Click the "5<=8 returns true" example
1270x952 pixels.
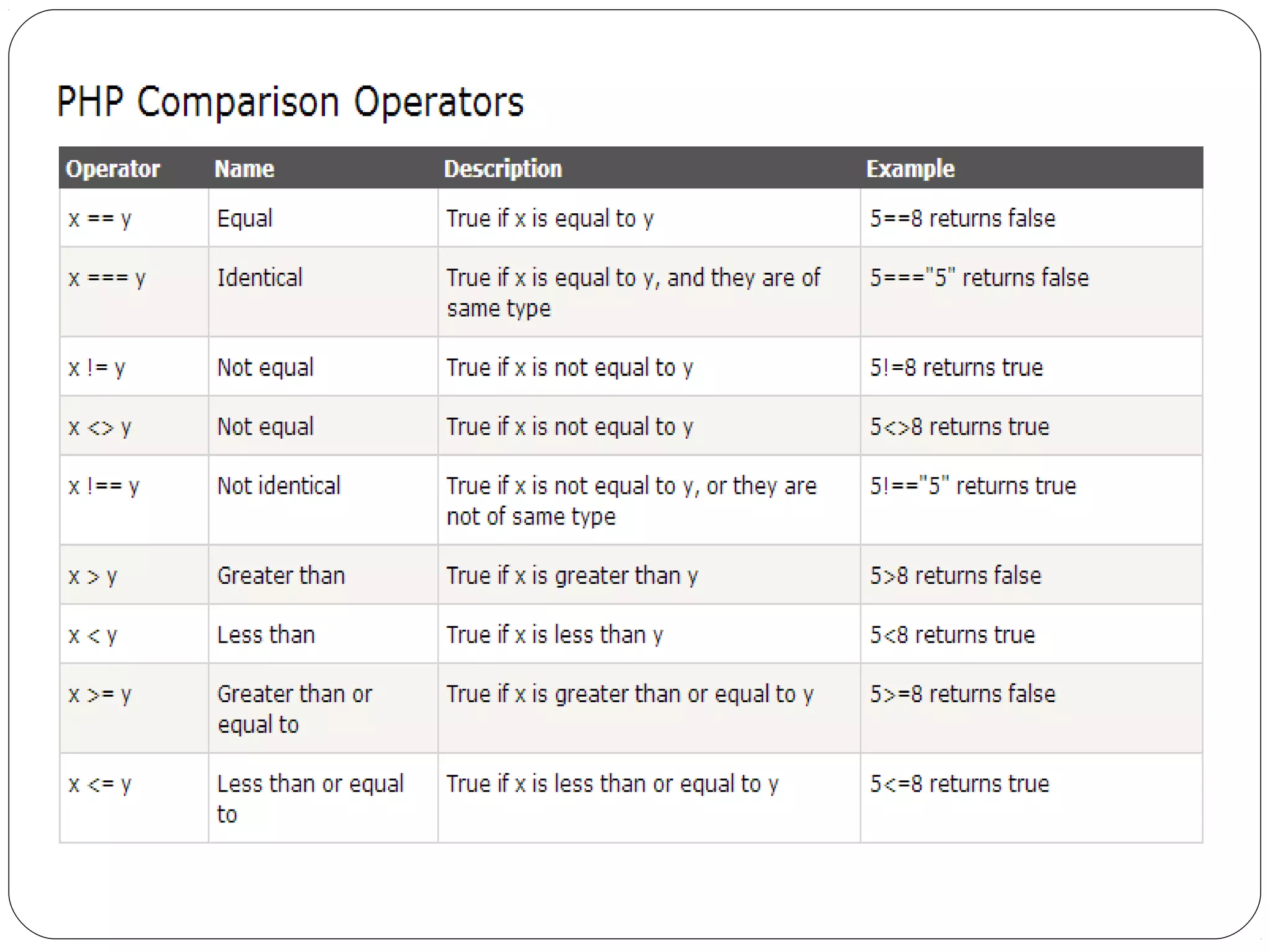(x=959, y=784)
